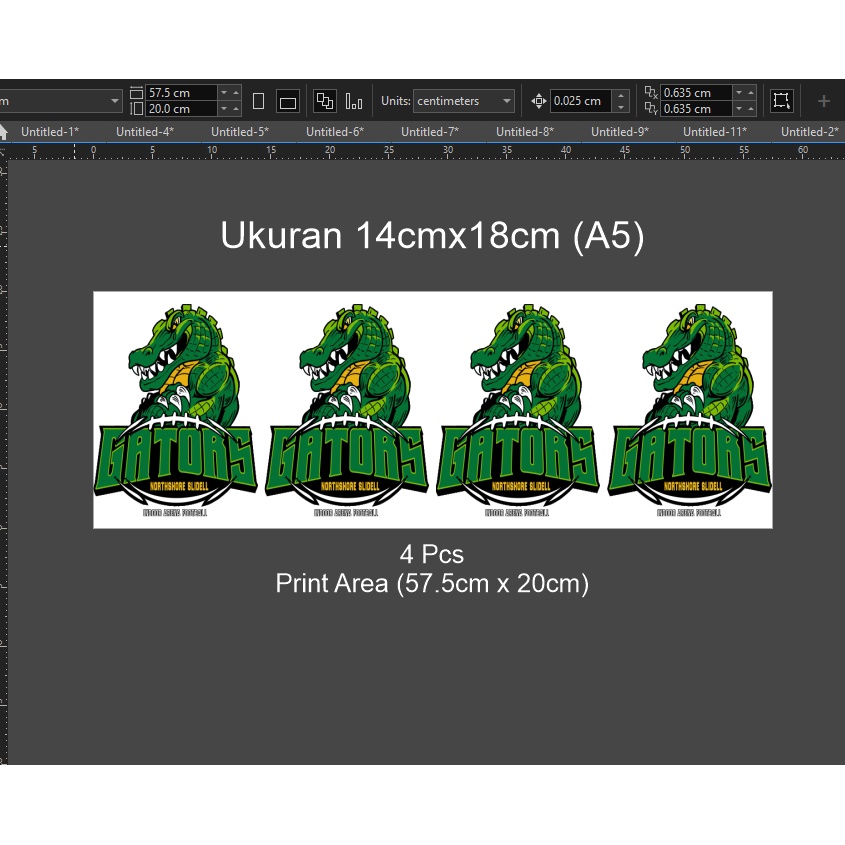The width and height of the screenshot is (845, 845).
Task: Go to the Untitled-11 document tab
Action: (714, 131)
